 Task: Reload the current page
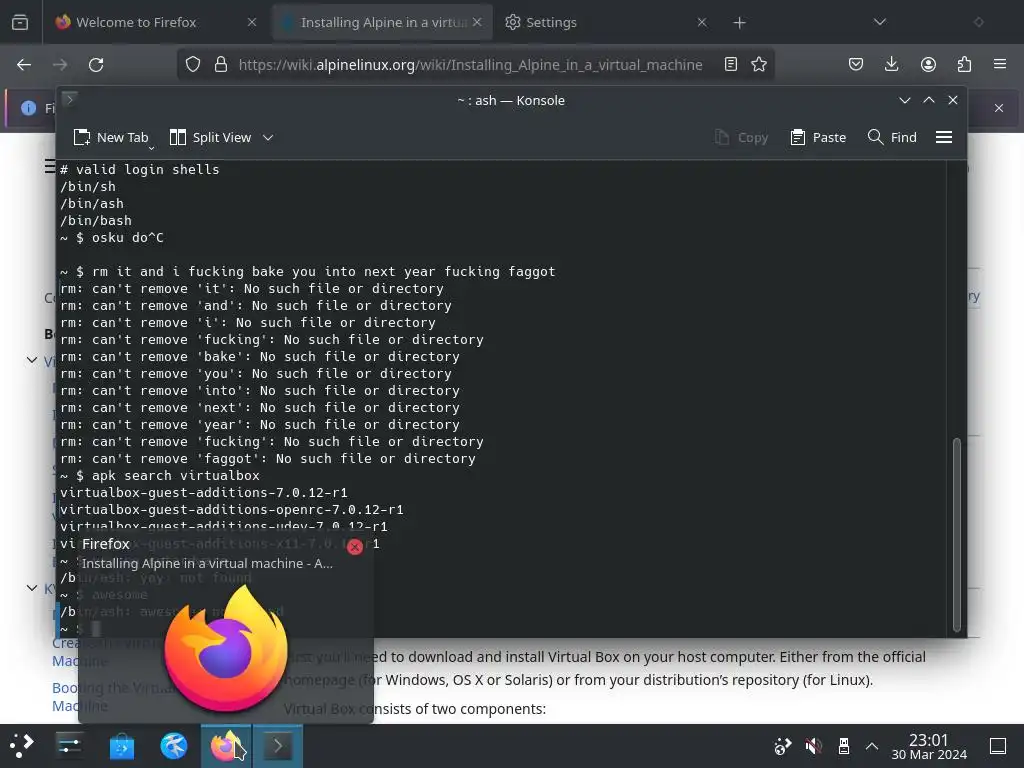(x=96, y=65)
